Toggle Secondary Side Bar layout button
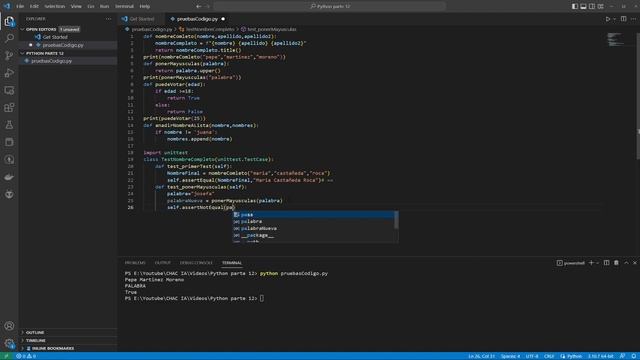 pyautogui.click(x=592, y=7)
